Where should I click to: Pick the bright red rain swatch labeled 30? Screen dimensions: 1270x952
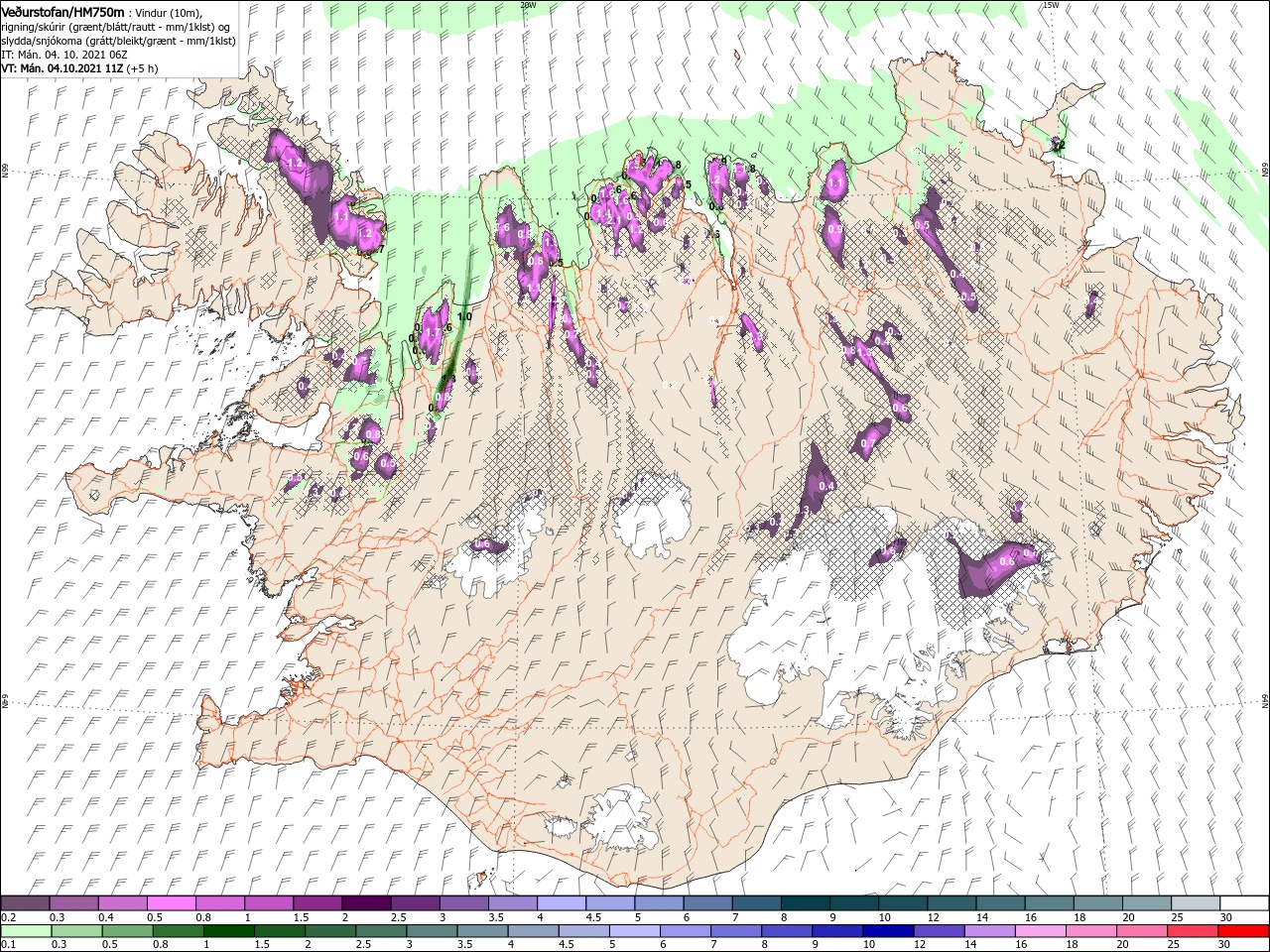[1243, 931]
